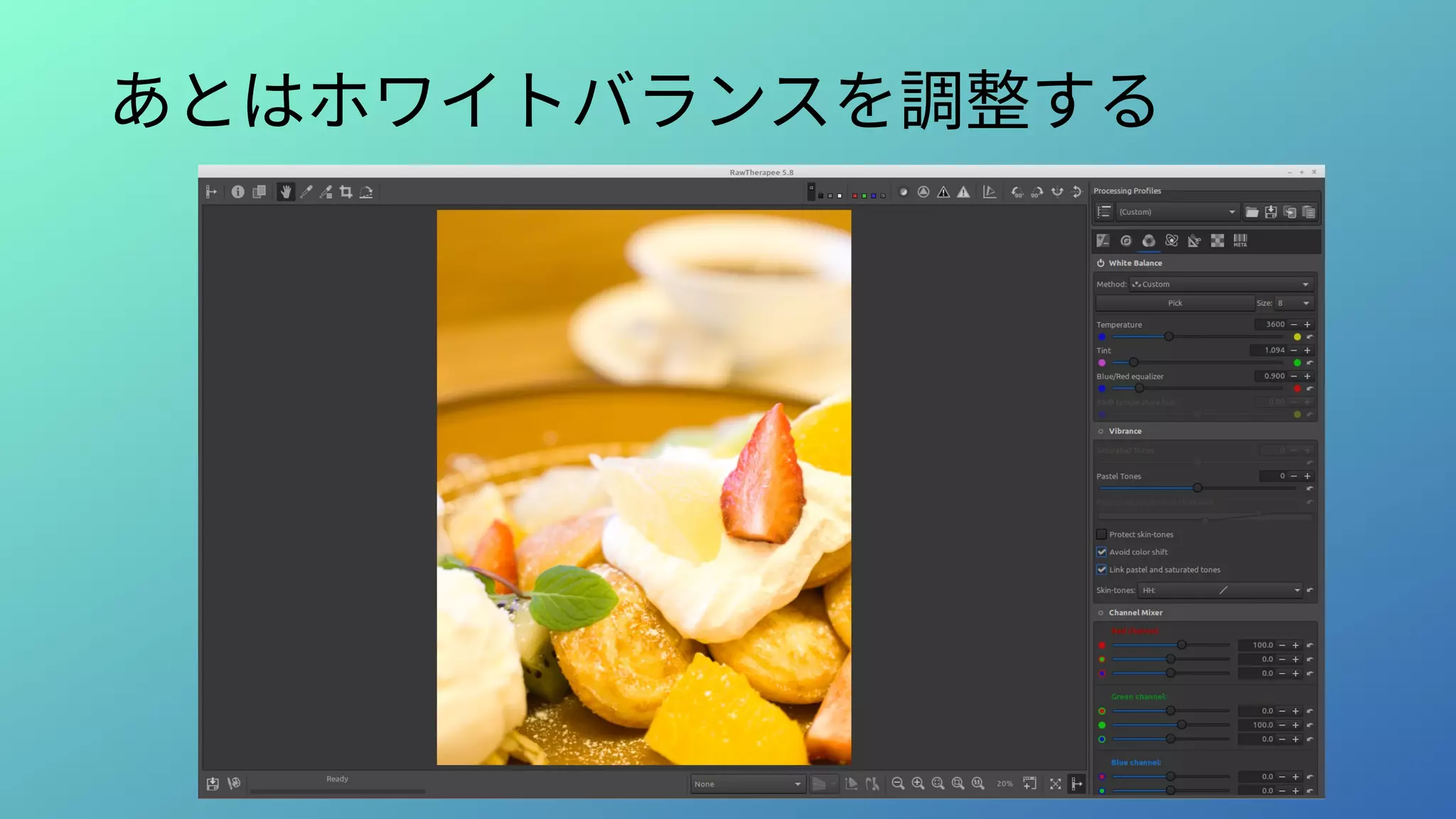The height and width of the screenshot is (819, 1456).
Task: Save the current image icon
Action: click(x=213, y=783)
